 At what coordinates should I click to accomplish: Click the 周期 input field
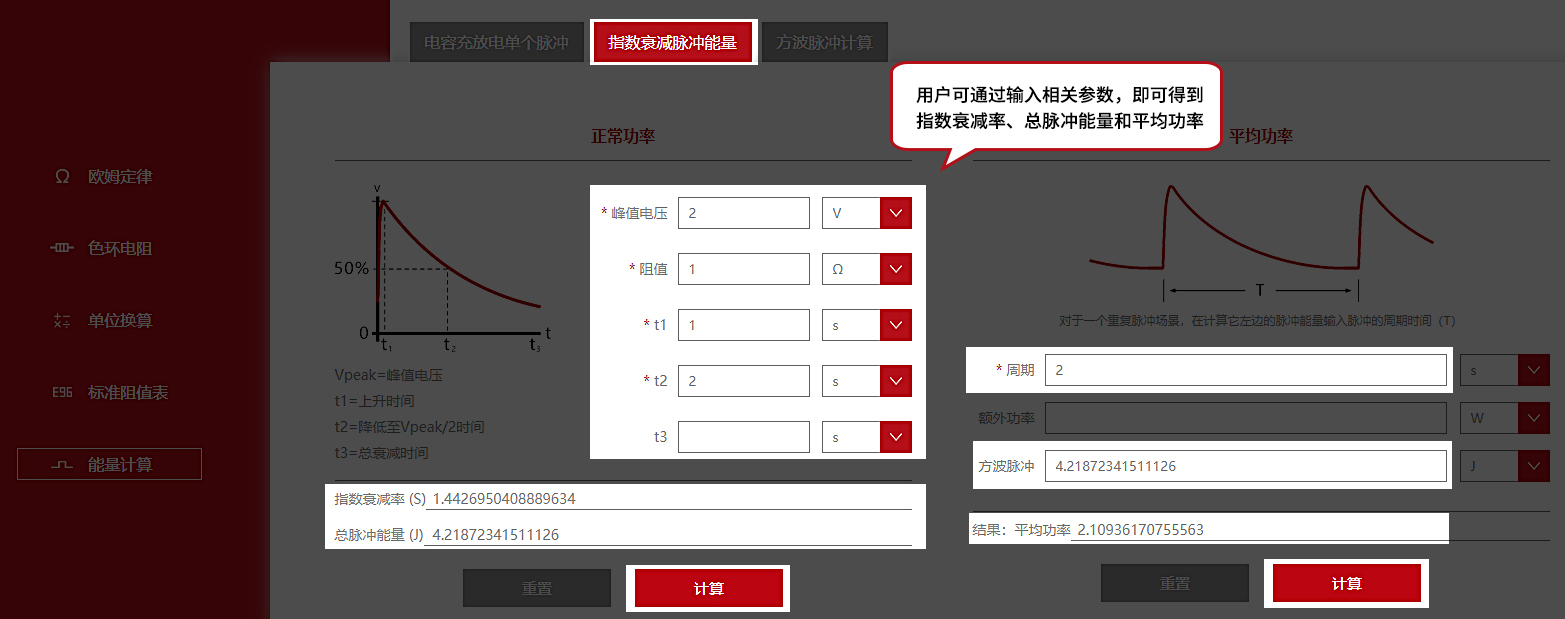1245,370
